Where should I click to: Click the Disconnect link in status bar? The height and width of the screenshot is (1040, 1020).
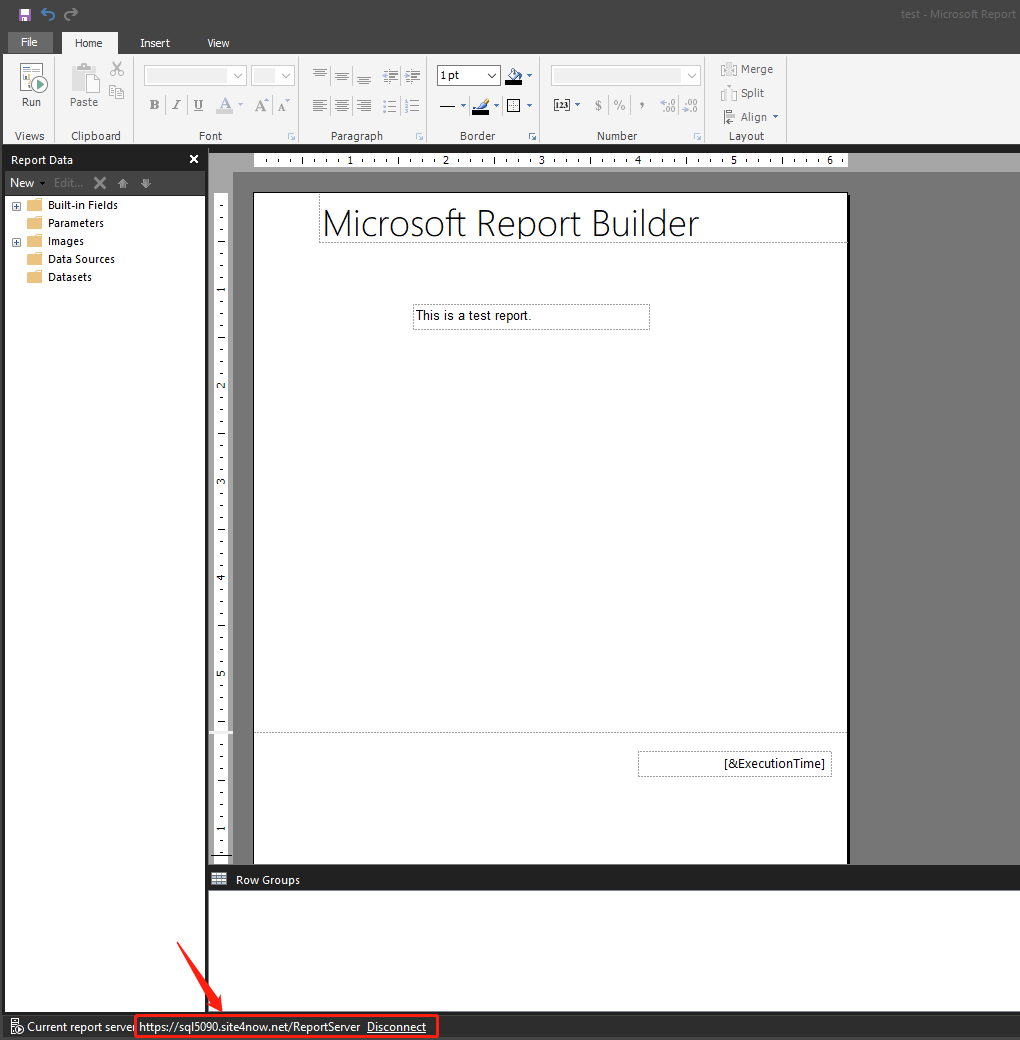(396, 1026)
